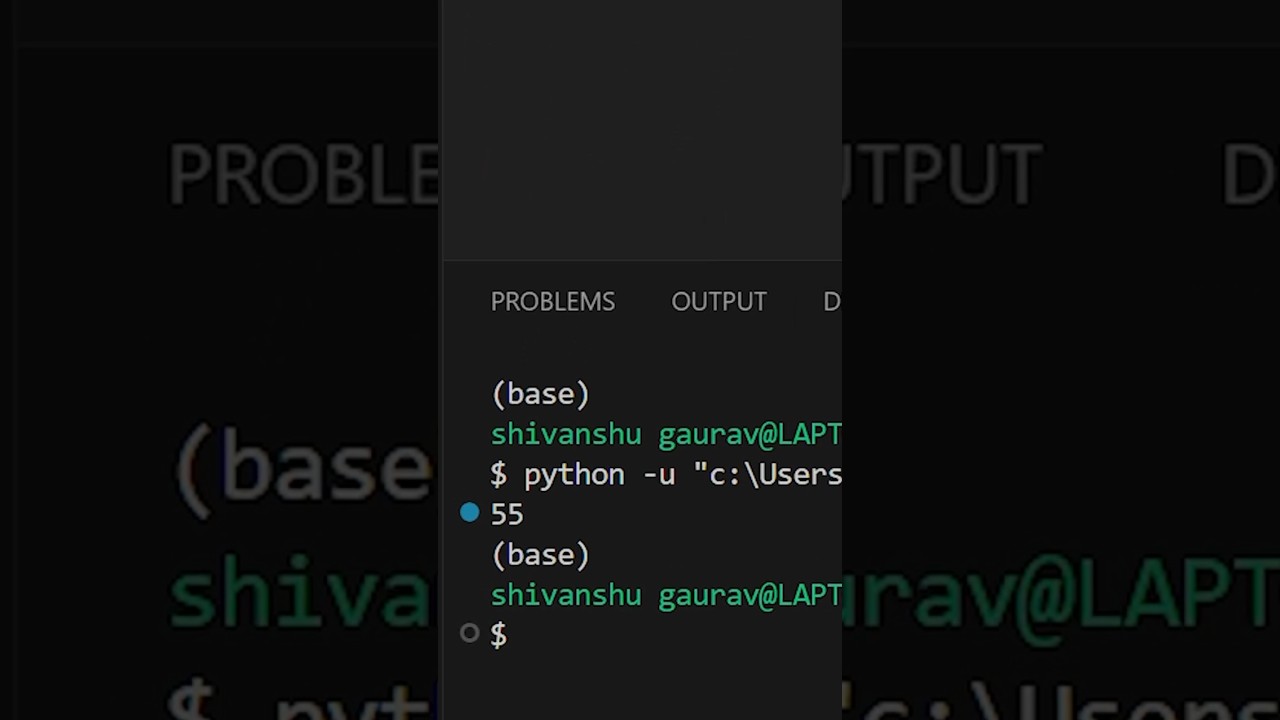This screenshot has height=720, width=1280.
Task: Click the blurred enlarged lone 'D' background letter
Action: click(x=1250, y=175)
